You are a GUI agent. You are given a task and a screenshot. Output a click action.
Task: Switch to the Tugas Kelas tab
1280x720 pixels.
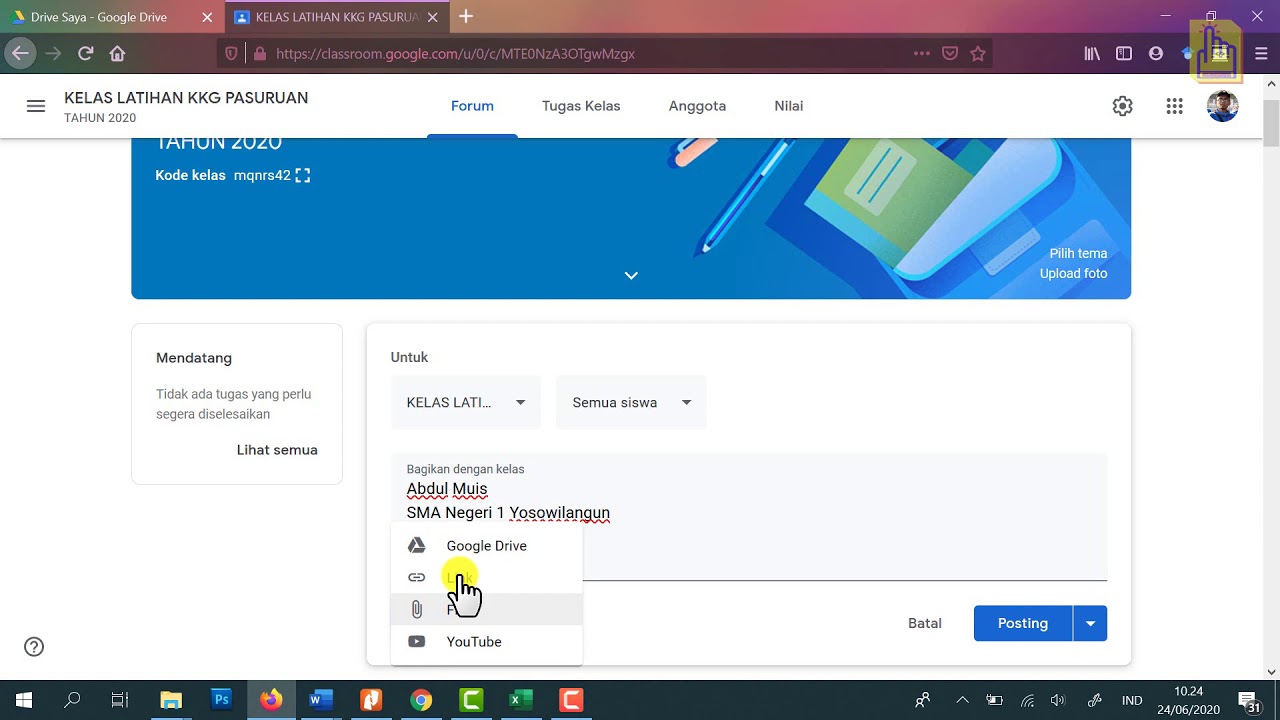click(581, 106)
